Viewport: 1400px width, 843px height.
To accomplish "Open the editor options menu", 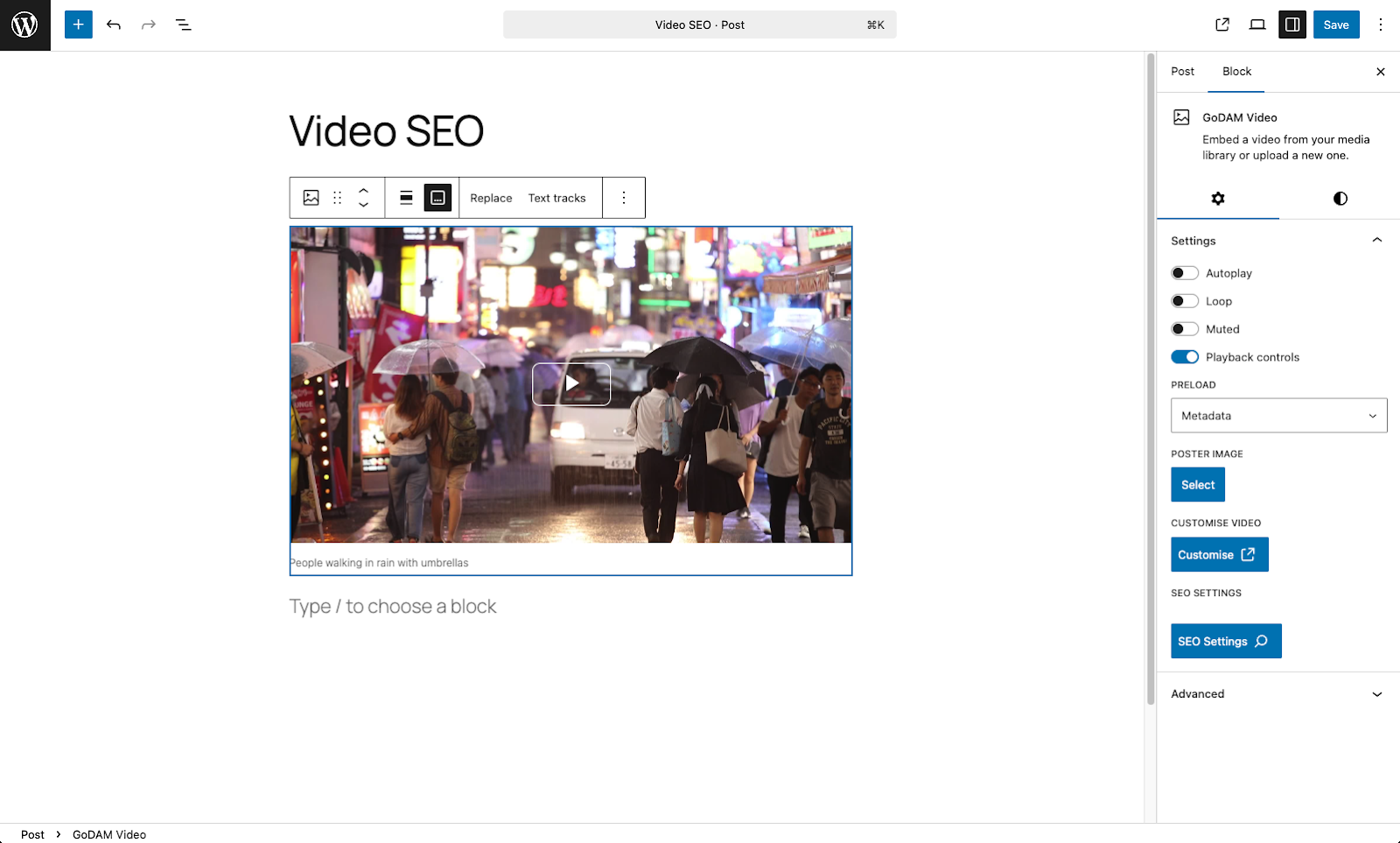I will pos(1380,25).
